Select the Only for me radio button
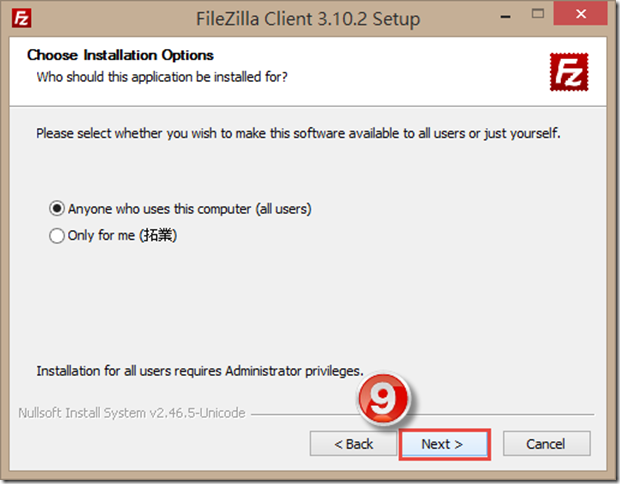 [57, 235]
